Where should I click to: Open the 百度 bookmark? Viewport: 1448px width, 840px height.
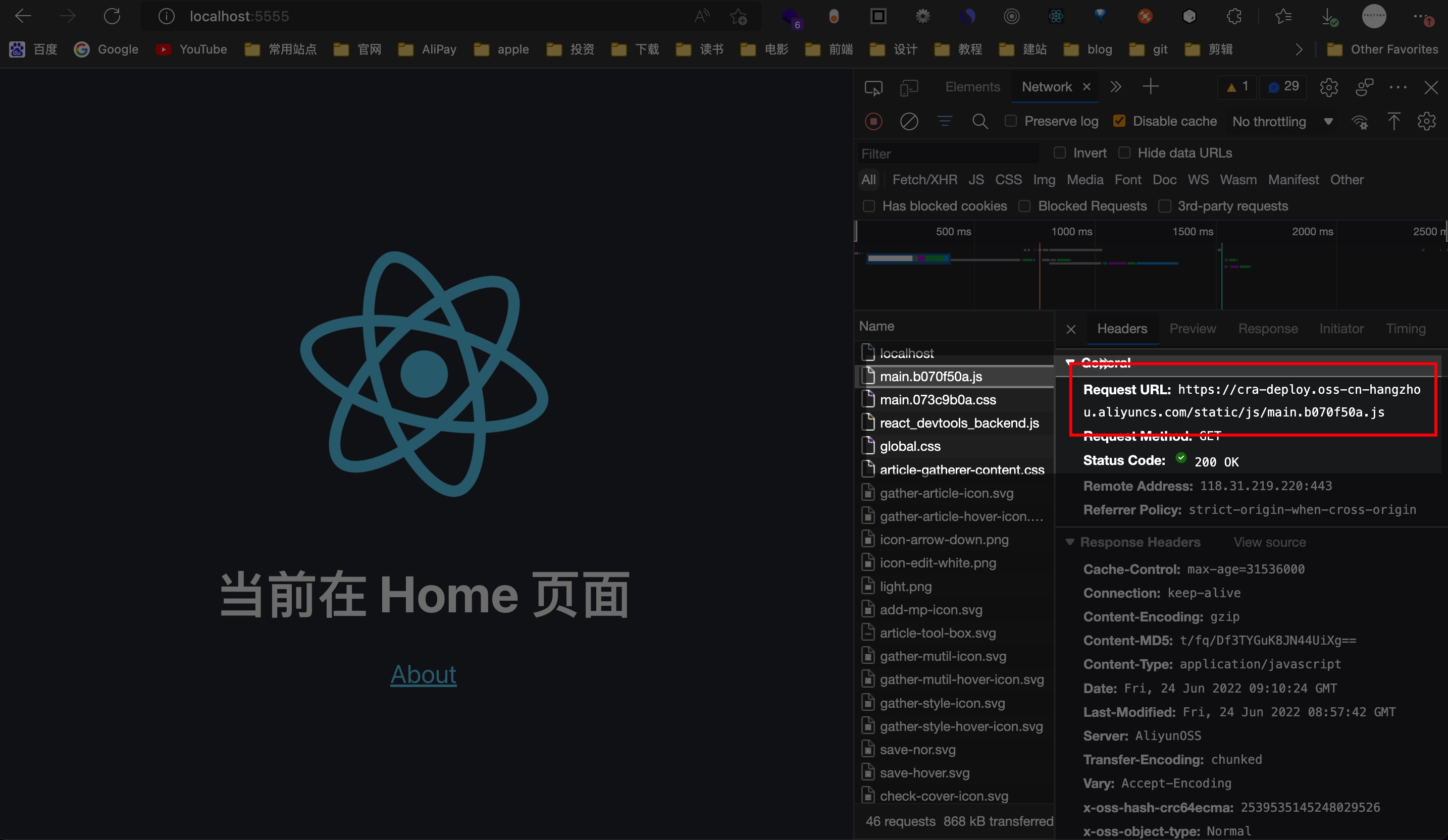coord(33,49)
